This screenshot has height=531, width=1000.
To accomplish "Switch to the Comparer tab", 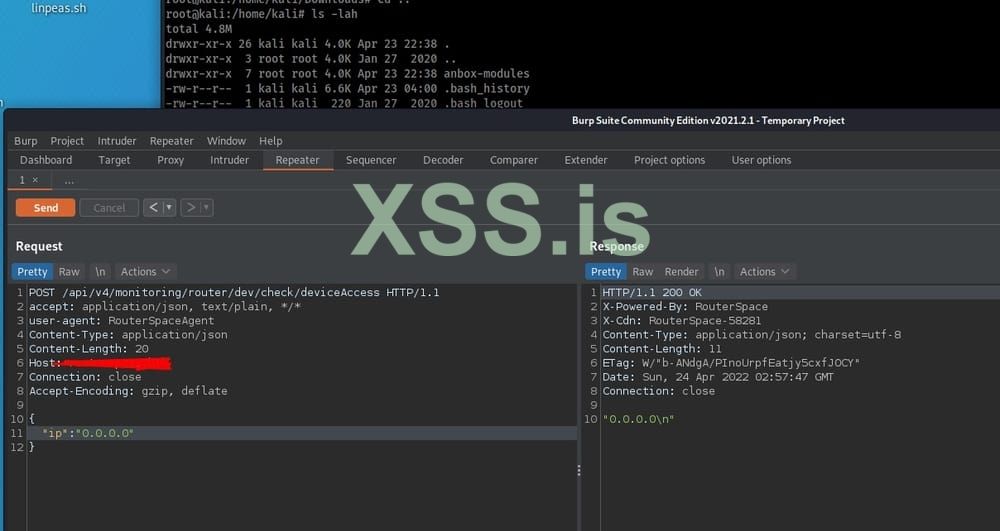I will pyautogui.click(x=514, y=160).
